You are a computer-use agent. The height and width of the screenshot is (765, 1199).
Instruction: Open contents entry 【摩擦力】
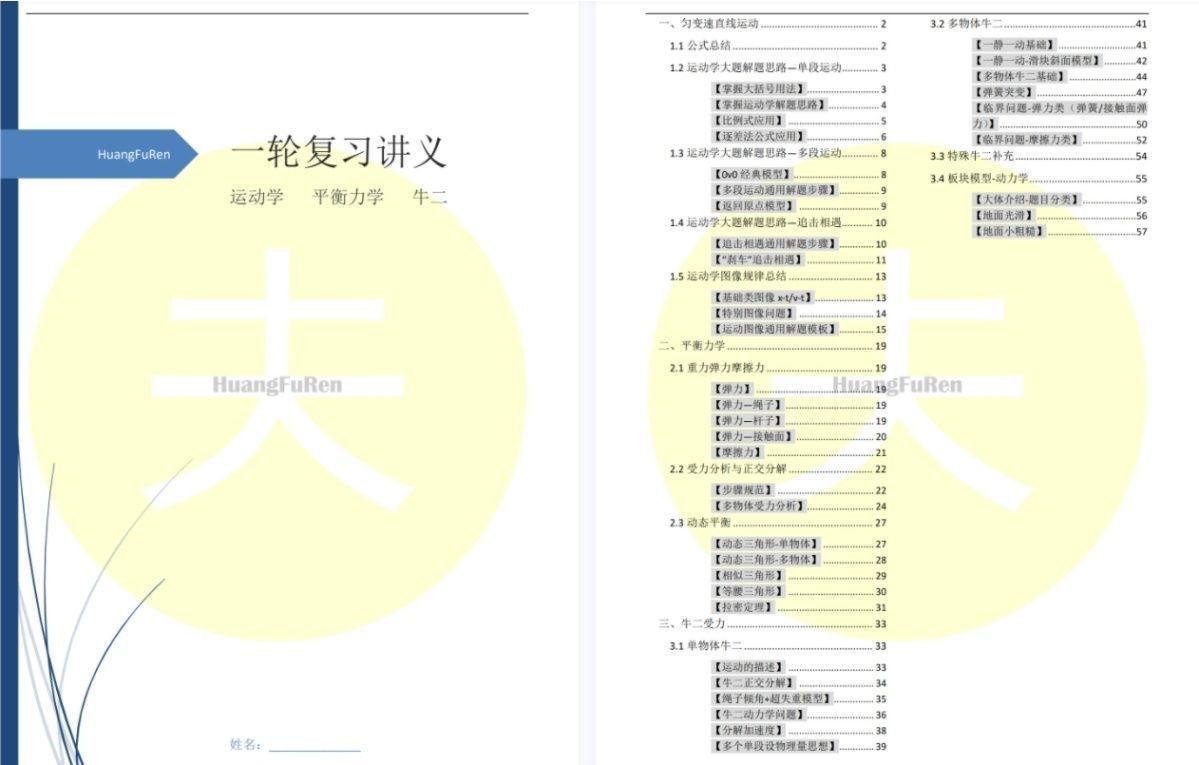pos(799,453)
